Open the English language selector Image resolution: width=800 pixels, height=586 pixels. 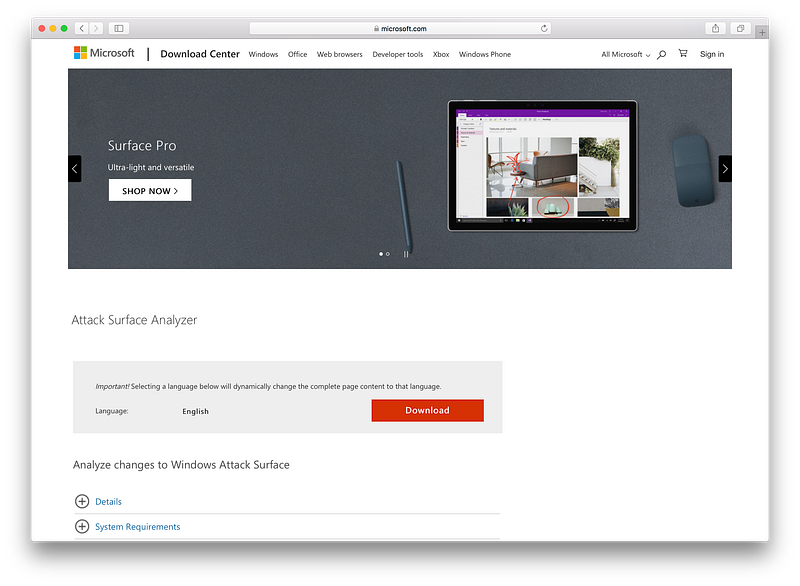click(195, 411)
